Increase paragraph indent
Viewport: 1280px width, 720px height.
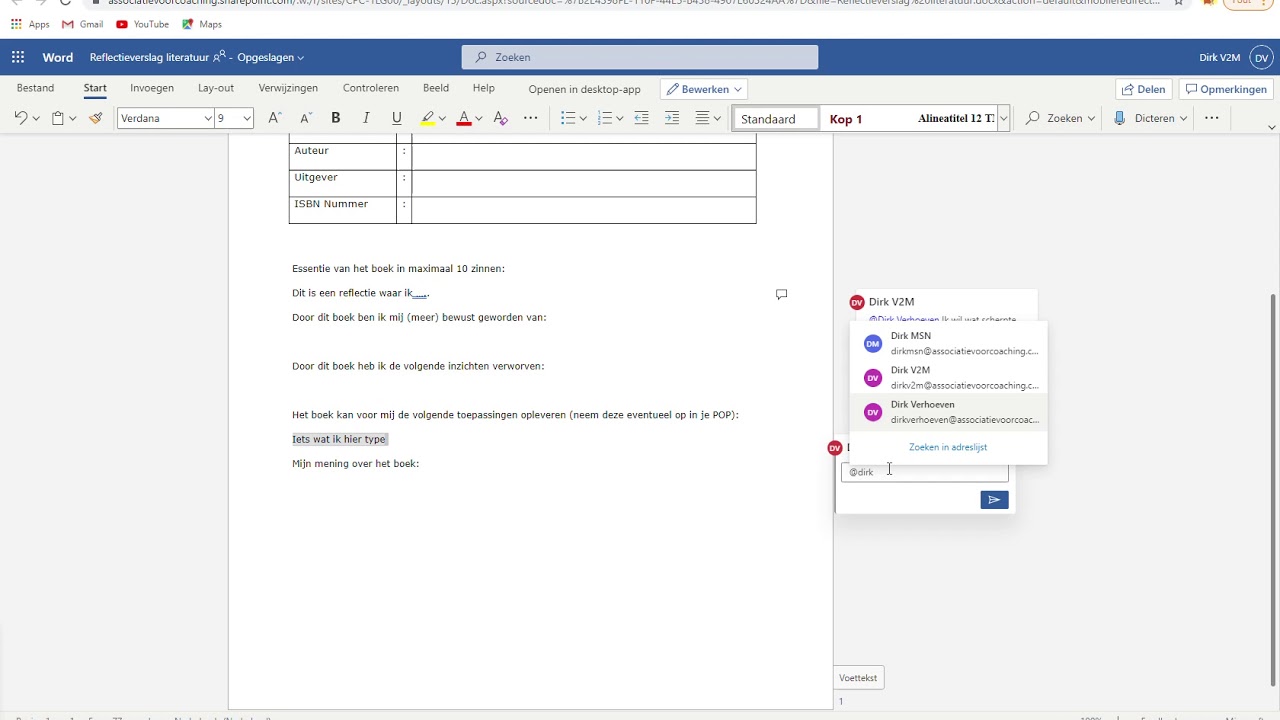672,118
